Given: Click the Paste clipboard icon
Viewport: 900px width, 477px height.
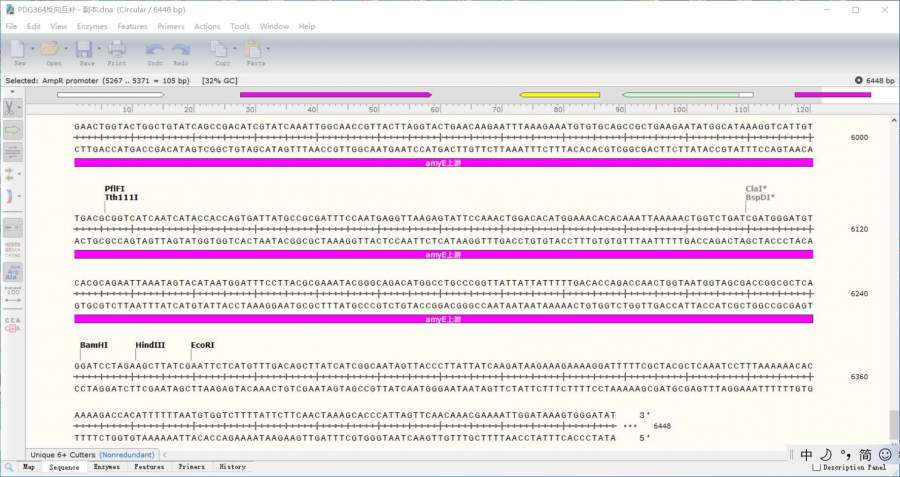Looking at the screenshot, I should (253, 49).
